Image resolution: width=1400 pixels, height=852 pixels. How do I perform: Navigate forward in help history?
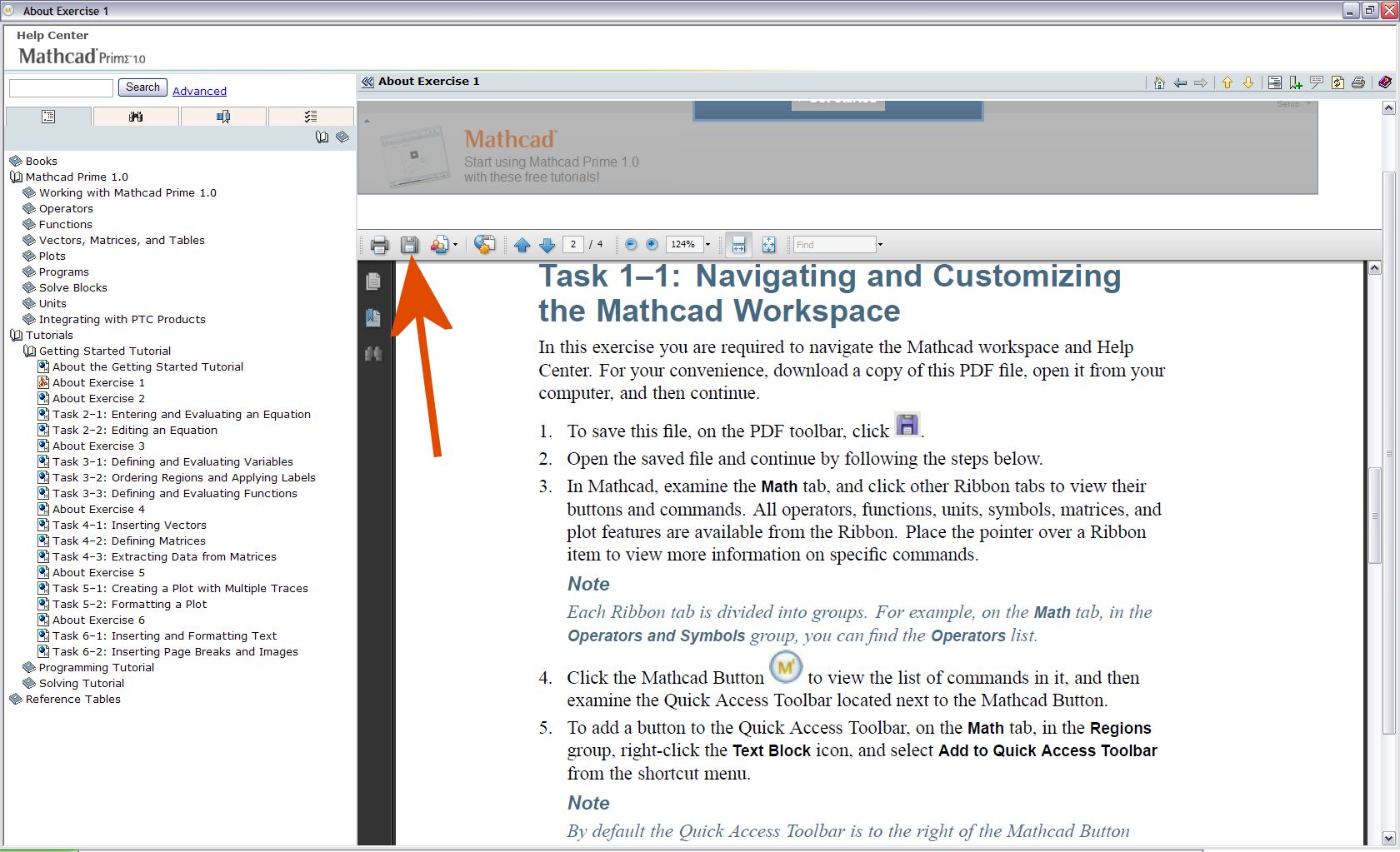click(x=1201, y=82)
